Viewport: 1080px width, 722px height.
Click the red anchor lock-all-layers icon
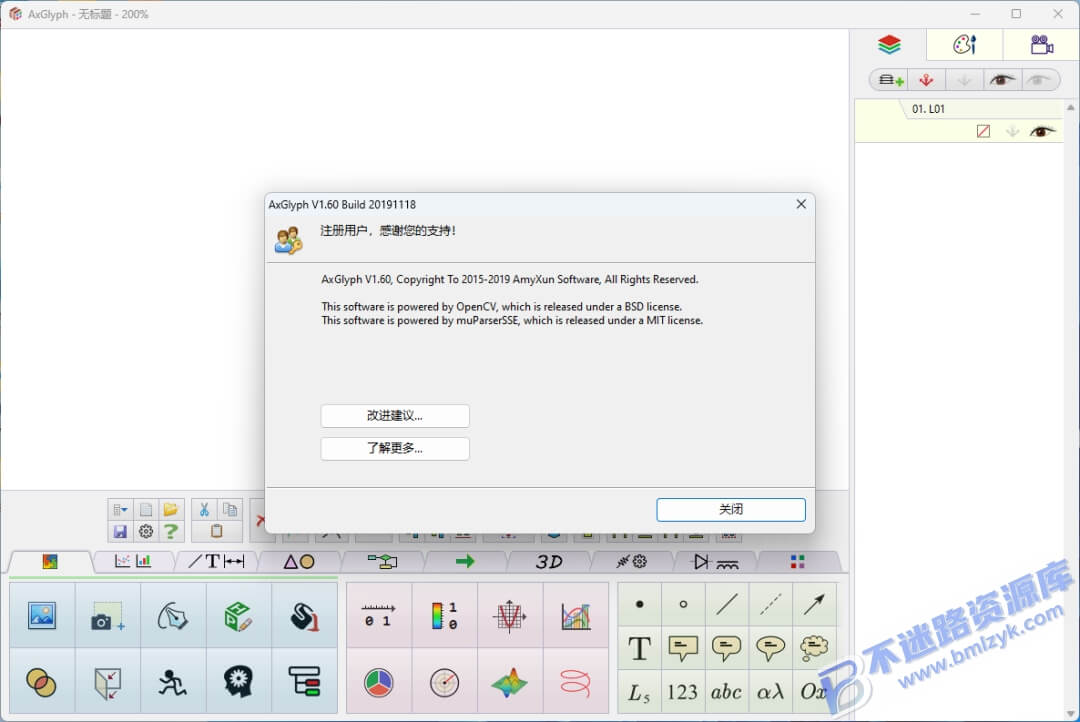click(926, 81)
